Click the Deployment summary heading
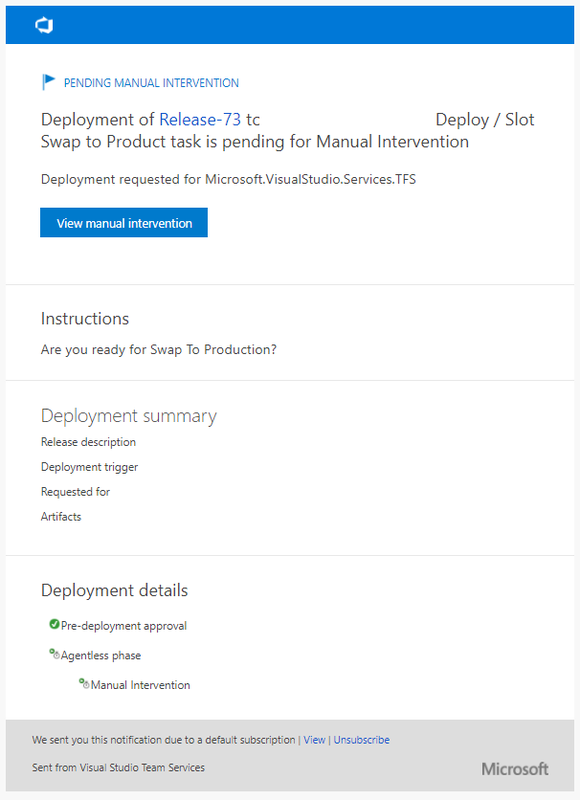Screen dimensions: 580x800 129,416
